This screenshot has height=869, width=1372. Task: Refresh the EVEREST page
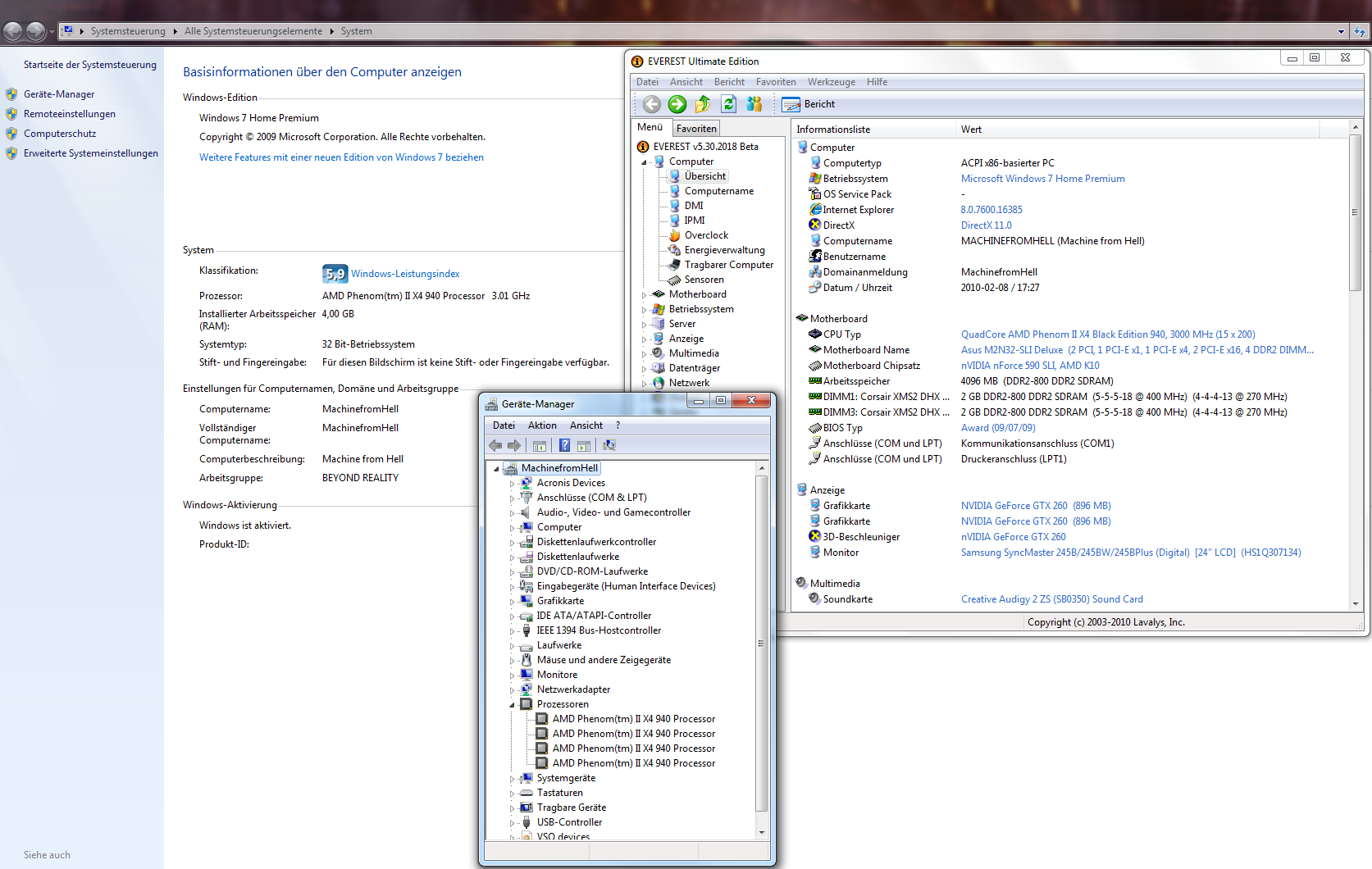pyautogui.click(x=728, y=104)
